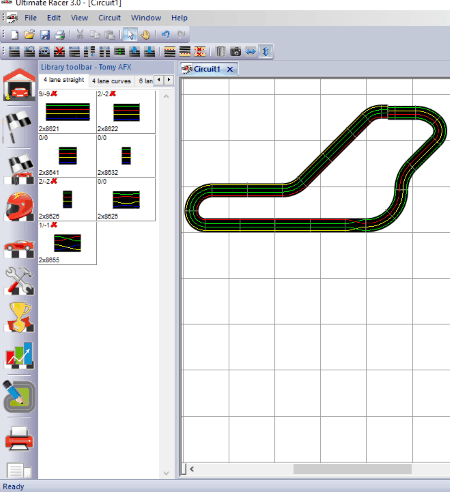Click the grey gate icon before the camera
This screenshot has height=492, width=450.
click(220, 51)
